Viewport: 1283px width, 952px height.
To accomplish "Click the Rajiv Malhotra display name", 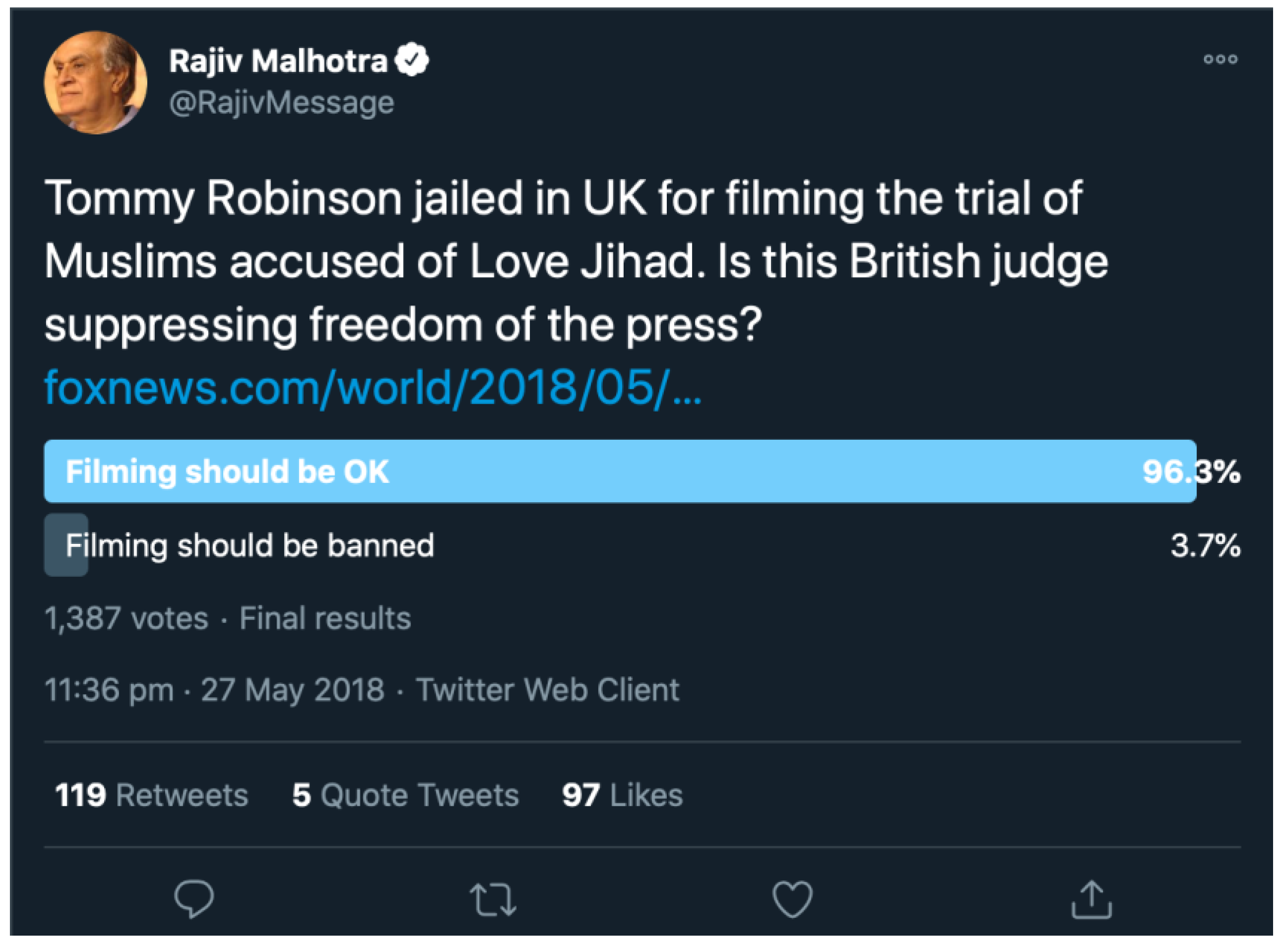I will pos(278,61).
